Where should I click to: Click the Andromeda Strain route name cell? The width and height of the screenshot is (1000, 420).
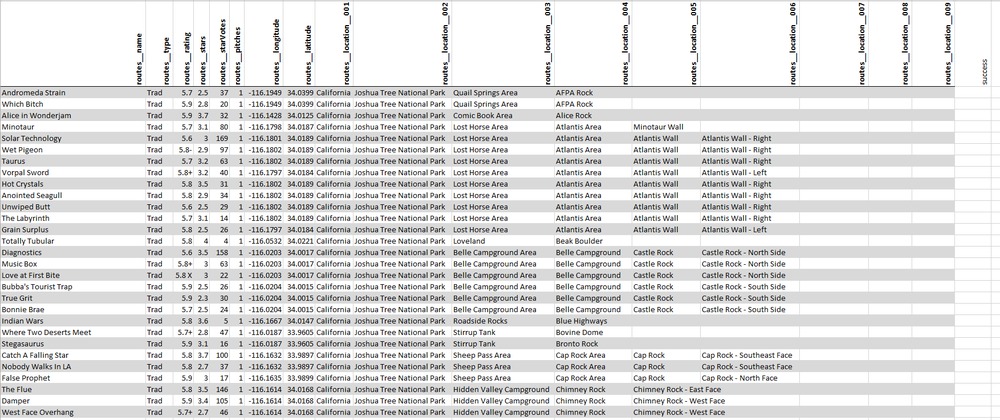tap(73, 93)
